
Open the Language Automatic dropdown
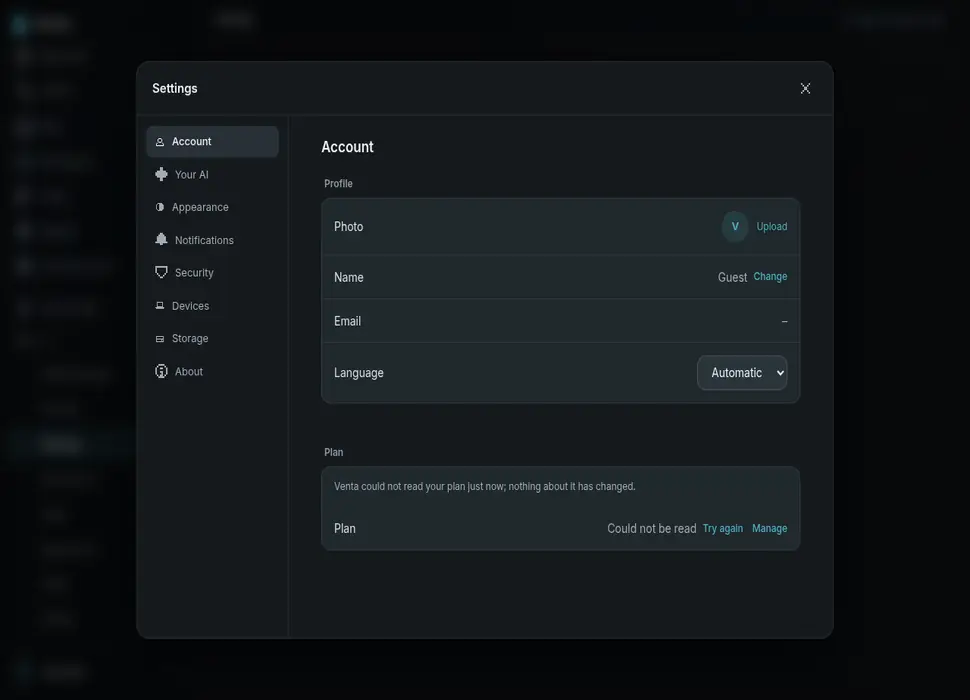point(742,373)
